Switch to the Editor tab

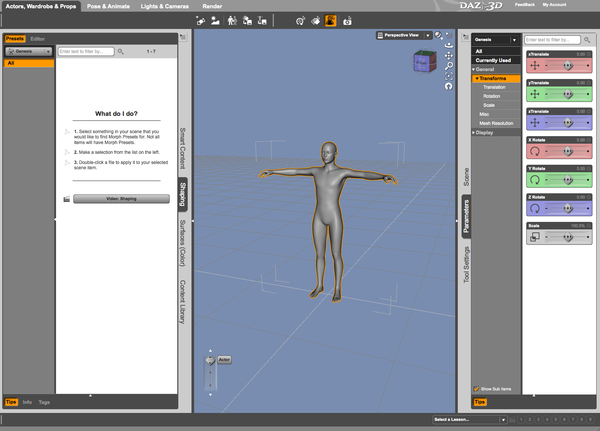coord(36,38)
